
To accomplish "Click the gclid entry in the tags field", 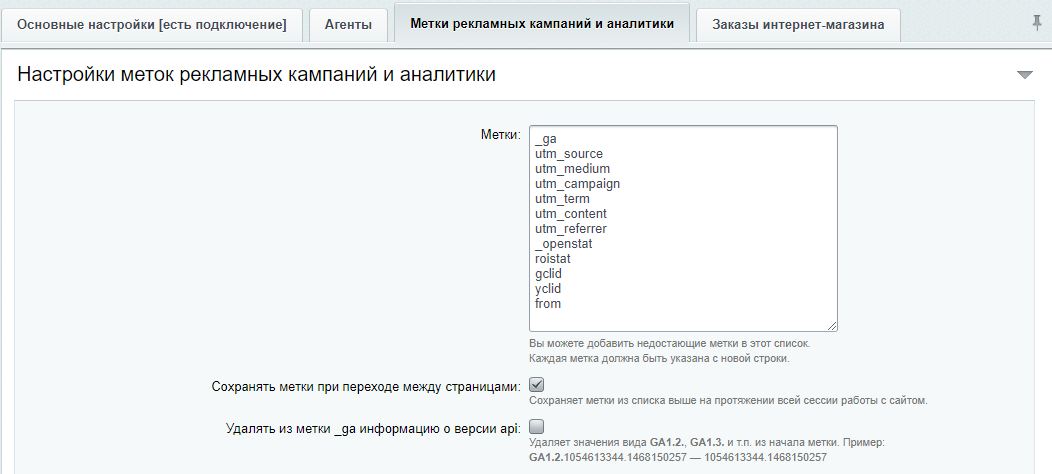I will 551,274.
